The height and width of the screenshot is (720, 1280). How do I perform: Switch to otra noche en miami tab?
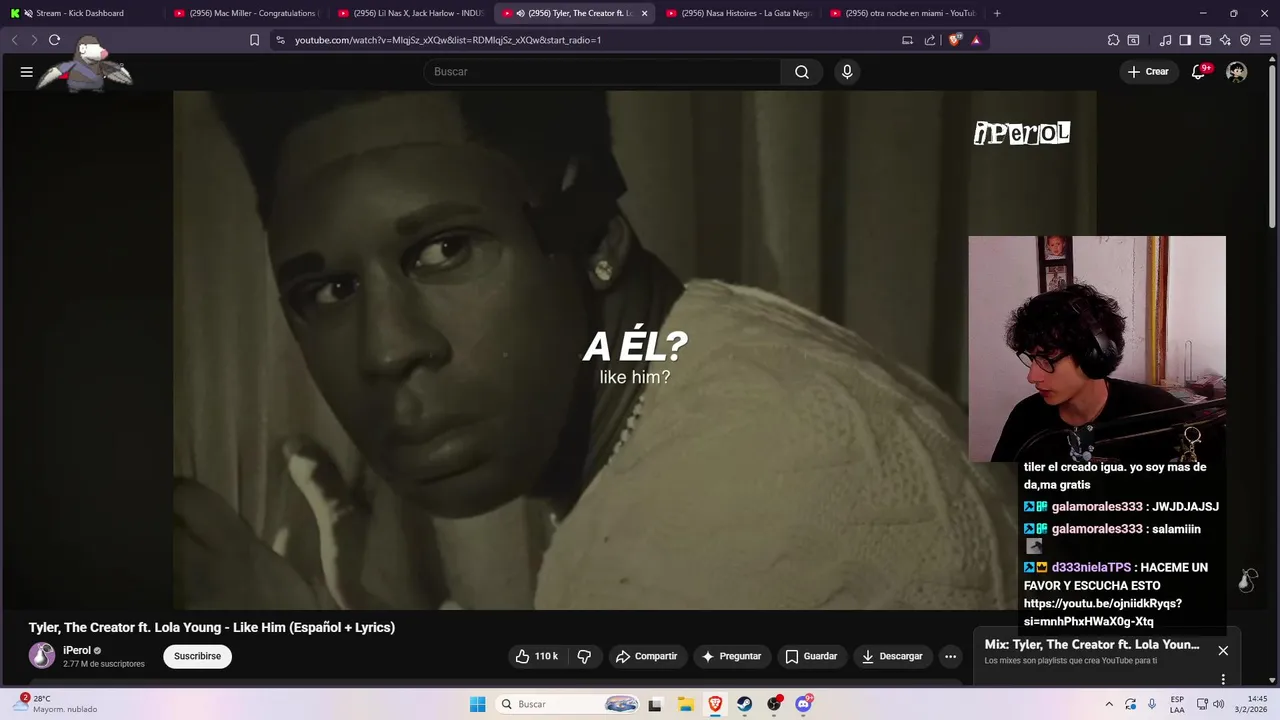click(x=902, y=13)
